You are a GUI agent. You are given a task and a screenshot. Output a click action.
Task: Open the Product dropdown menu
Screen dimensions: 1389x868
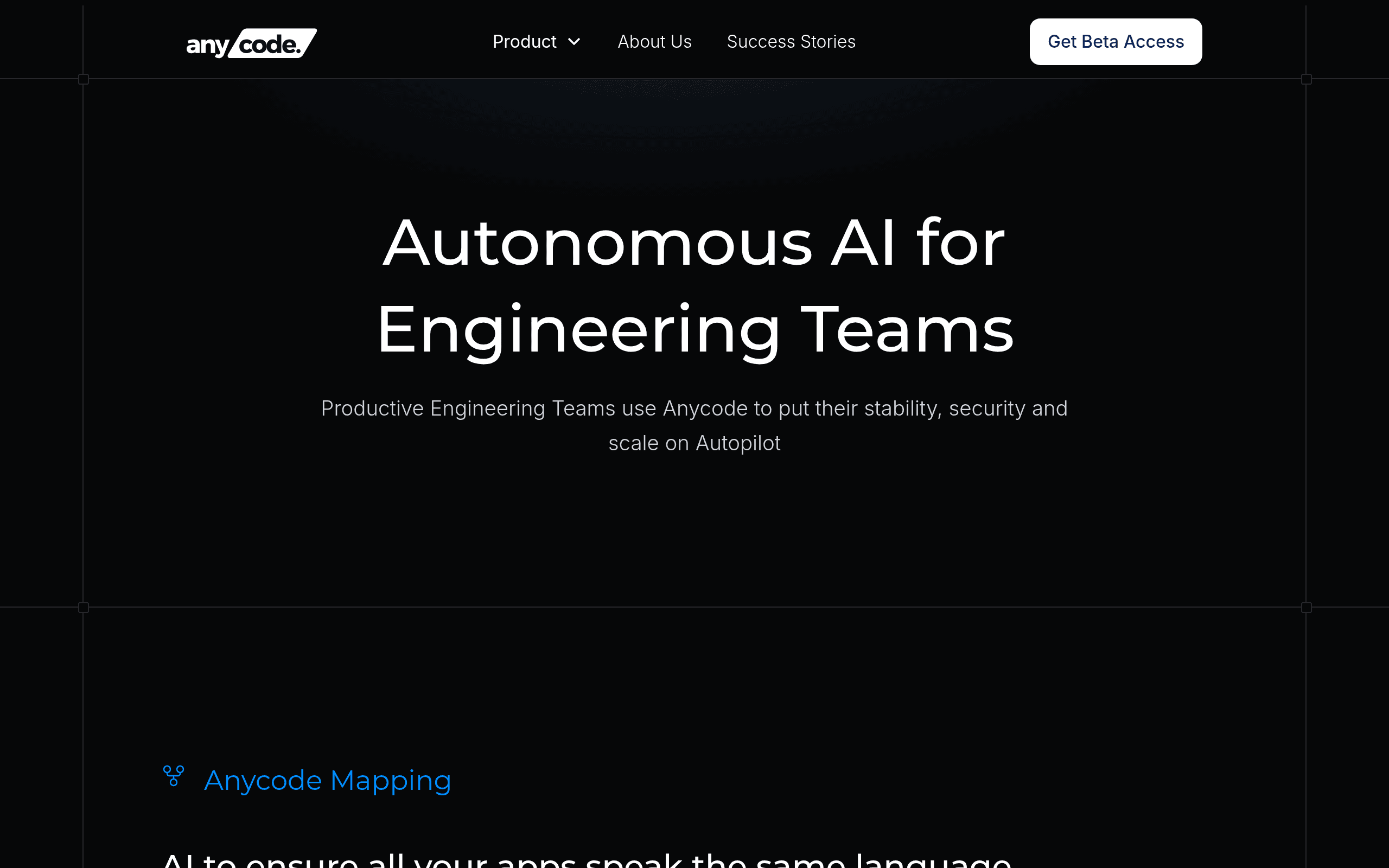tap(537, 42)
